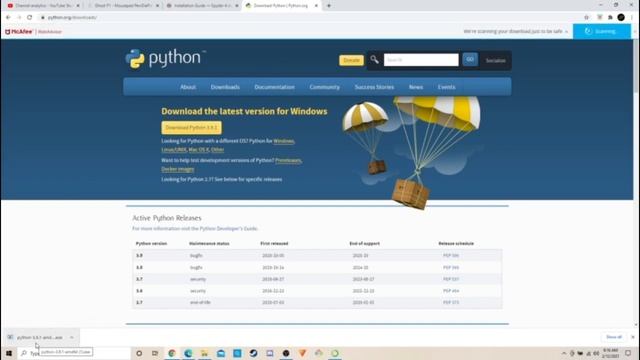Screen dimensions: 640x360
Task: Open Google Chrome from the taskbar
Action: [x=172, y=353]
